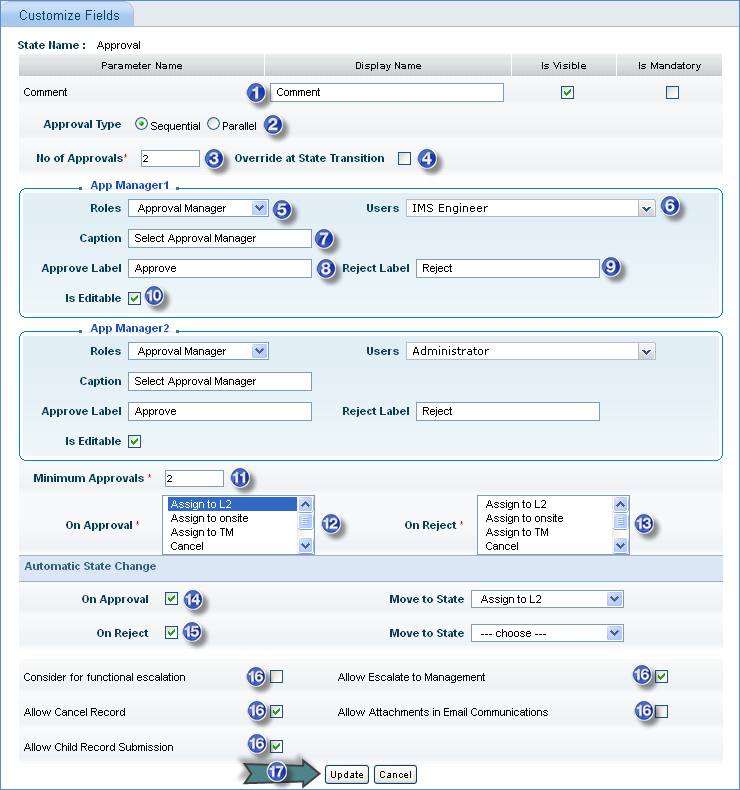Image resolution: width=740 pixels, height=790 pixels.
Task: Select the Customize Fields tab
Action: pos(69,15)
